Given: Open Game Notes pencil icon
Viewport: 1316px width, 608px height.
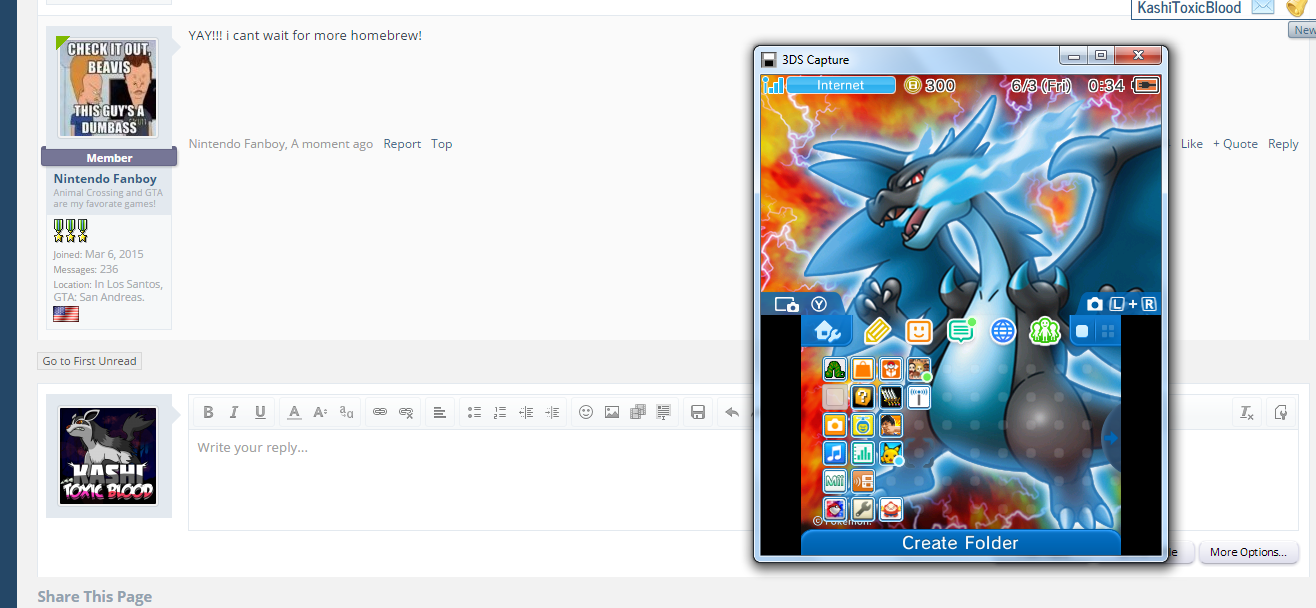Looking at the screenshot, I should (x=877, y=331).
